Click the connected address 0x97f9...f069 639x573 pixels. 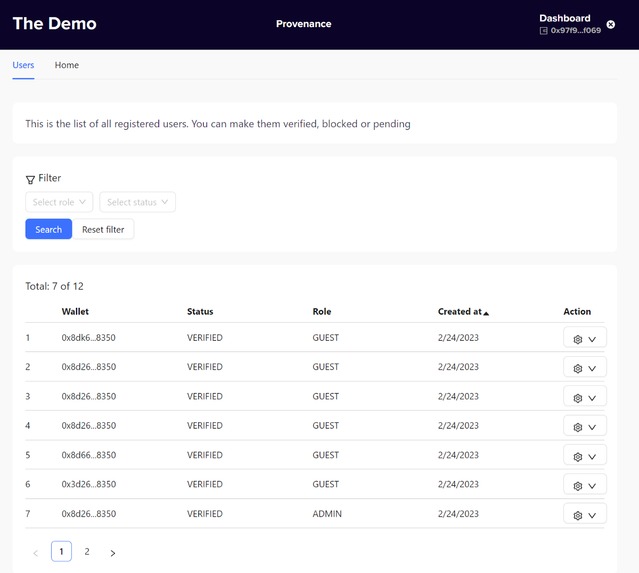tap(576, 31)
